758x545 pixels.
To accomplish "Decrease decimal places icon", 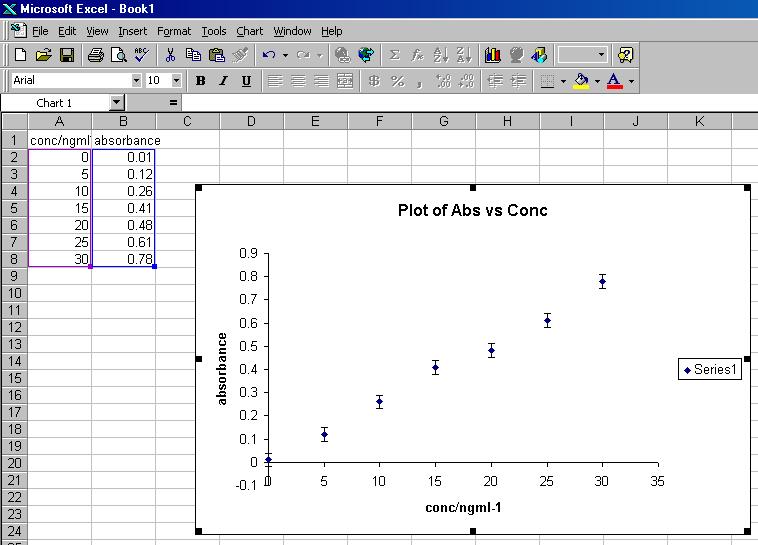I will pos(466,81).
